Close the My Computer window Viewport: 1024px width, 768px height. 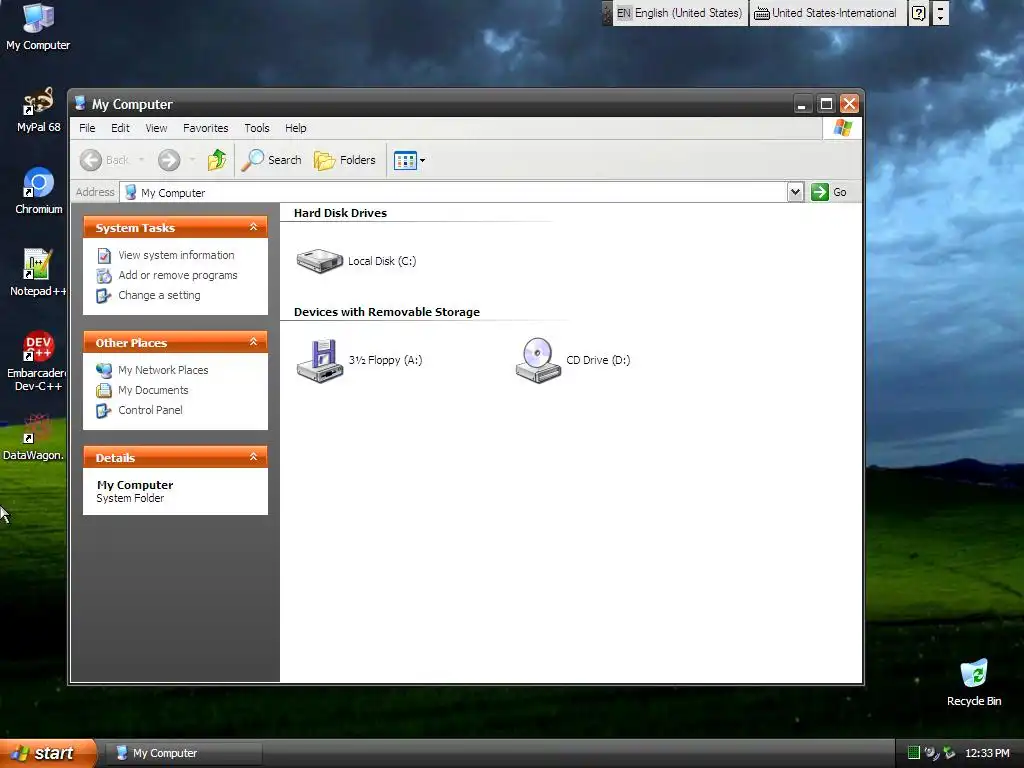(x=849, y=104)
